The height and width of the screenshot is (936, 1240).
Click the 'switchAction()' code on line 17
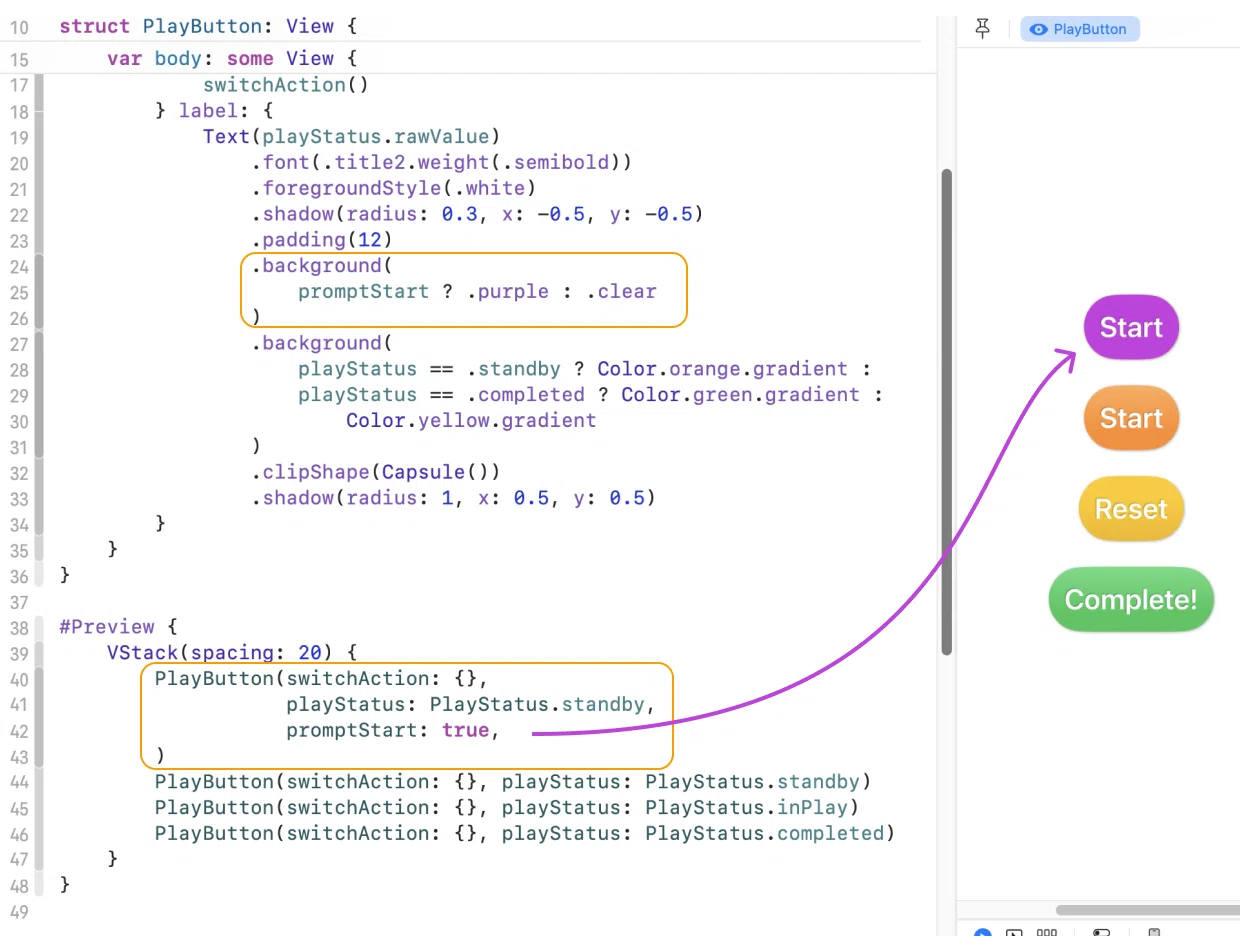286,85
